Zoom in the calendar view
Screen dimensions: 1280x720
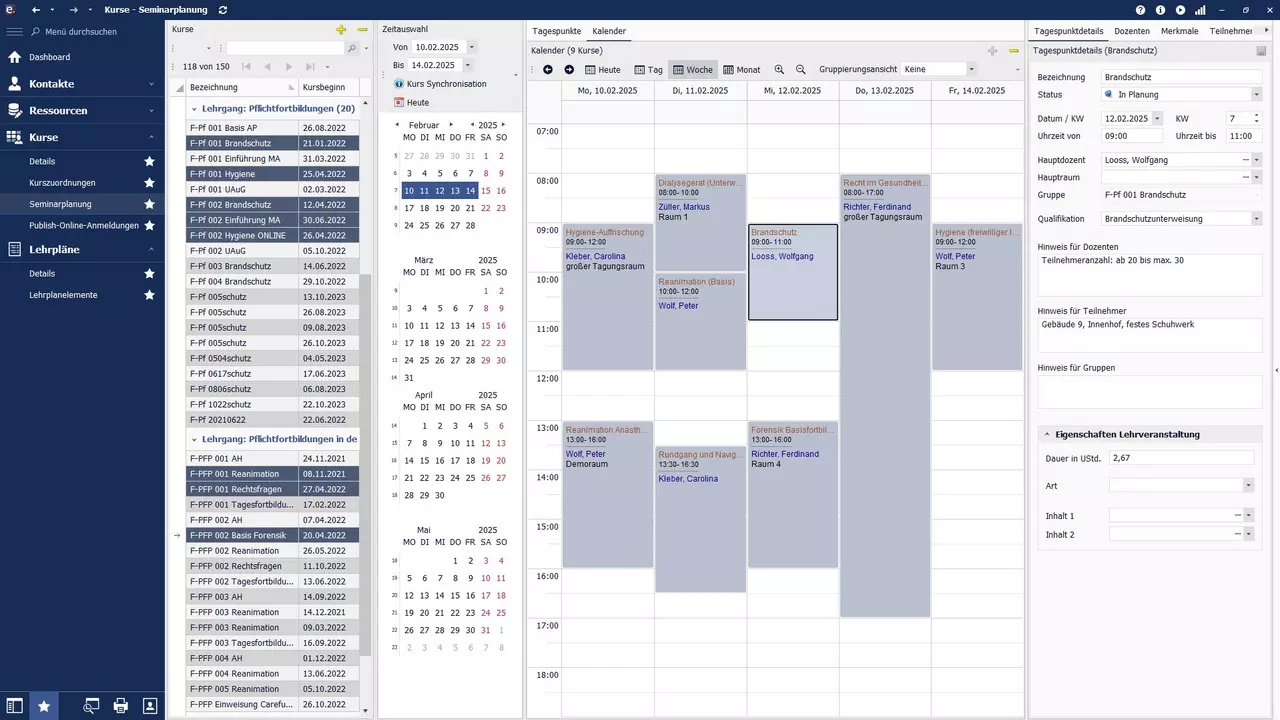click(780, 70)
